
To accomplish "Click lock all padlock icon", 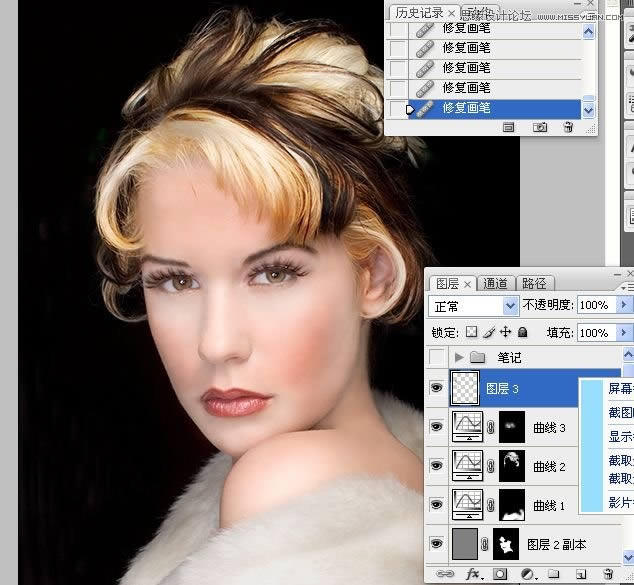I will [523, 332].
